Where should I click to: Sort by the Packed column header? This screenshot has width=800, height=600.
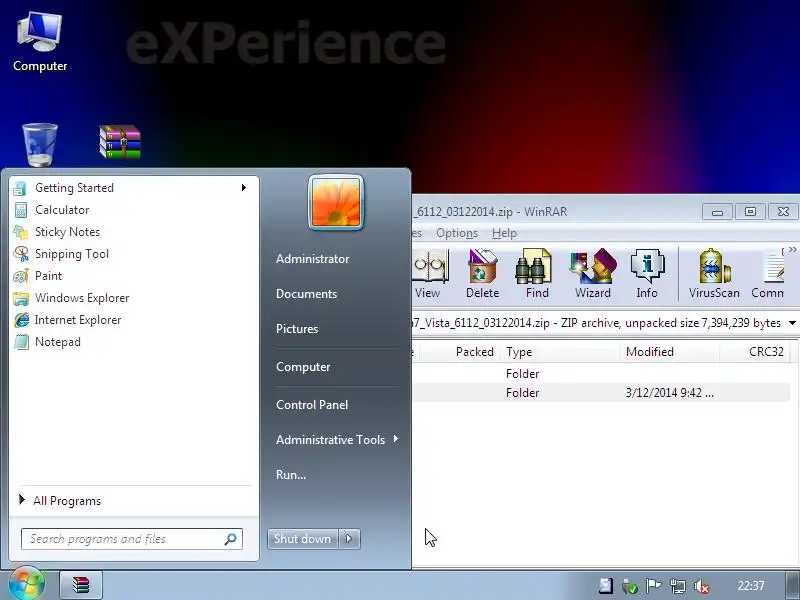(474, 352)
